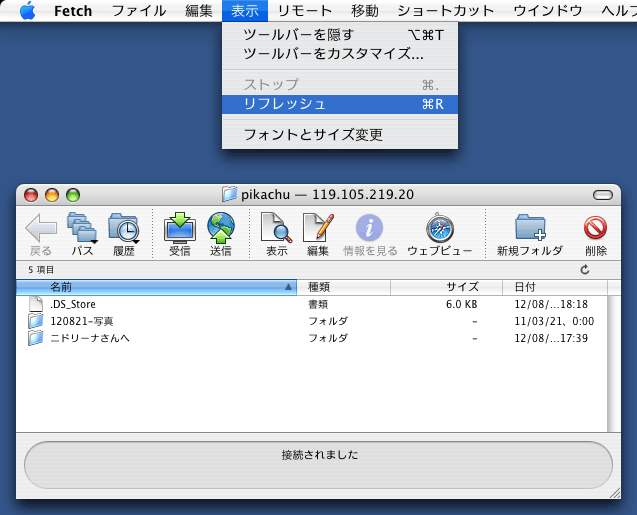637x515 pixels.
Task: Open the 編集 menu in menu bar
Action: coord(199,11)
